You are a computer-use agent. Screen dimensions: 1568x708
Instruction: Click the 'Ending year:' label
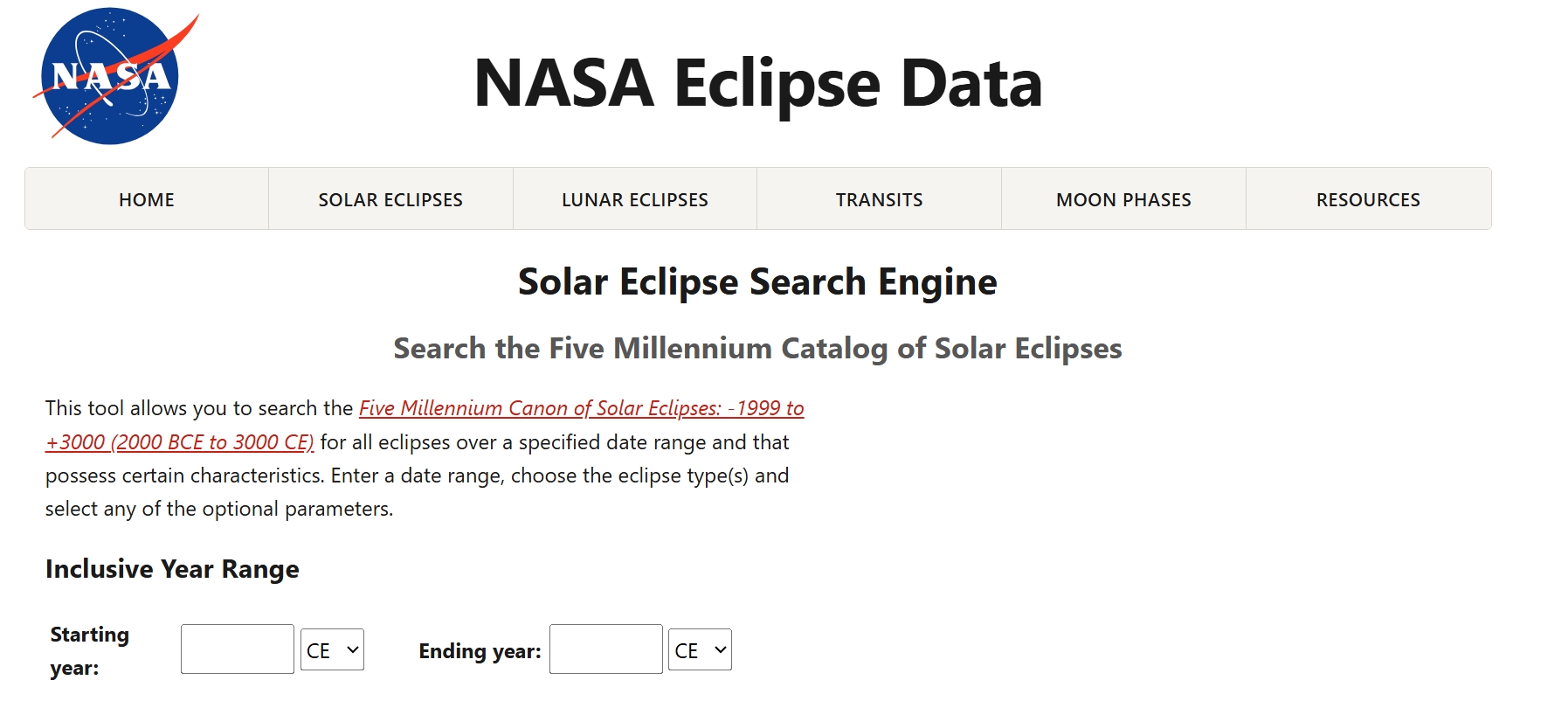click(480, 651)
